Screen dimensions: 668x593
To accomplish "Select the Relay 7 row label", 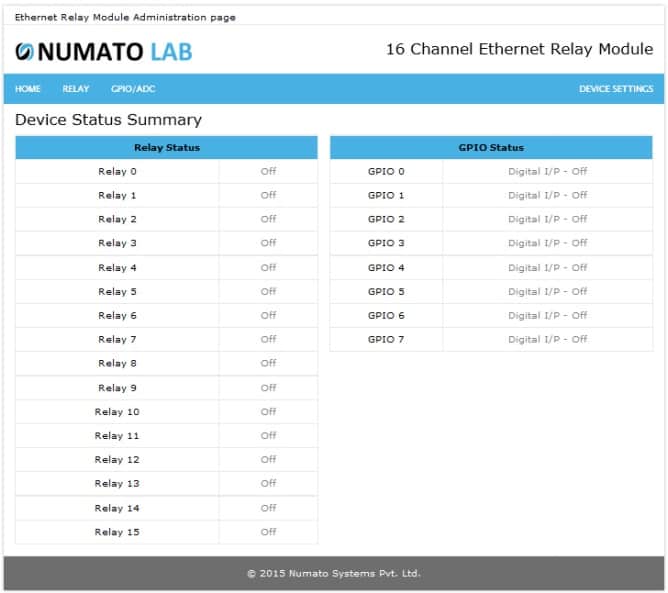I will click(117, 339).
